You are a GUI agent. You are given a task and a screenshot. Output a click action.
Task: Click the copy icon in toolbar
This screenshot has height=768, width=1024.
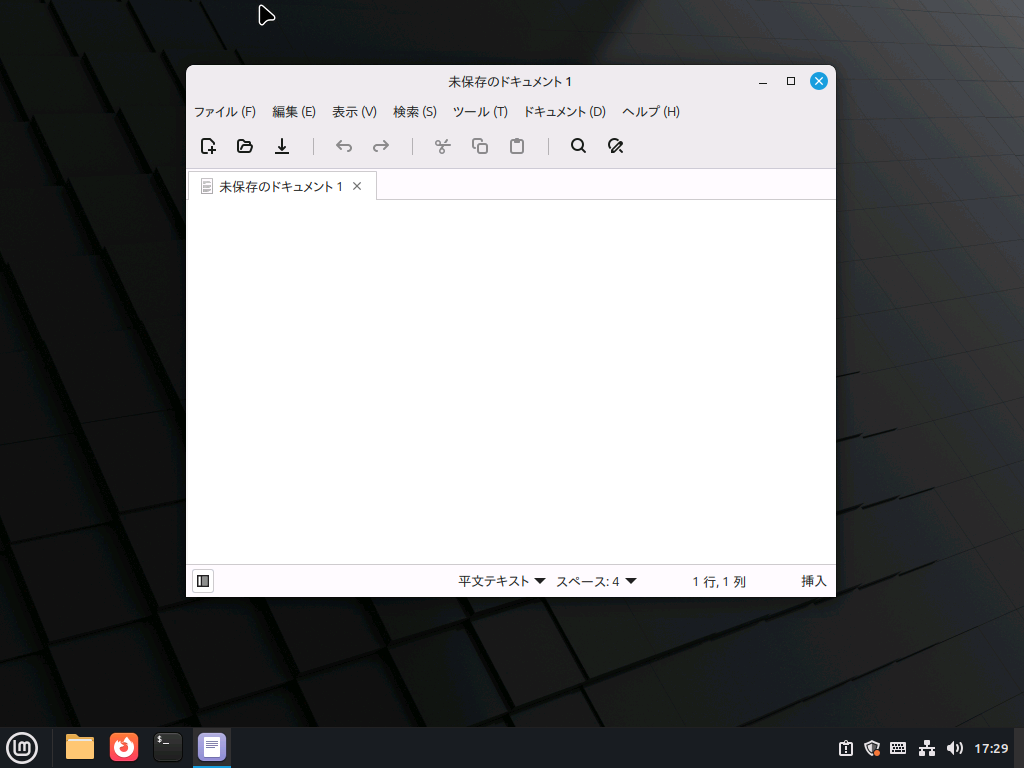pyautogui.click(x=480, y=146)
